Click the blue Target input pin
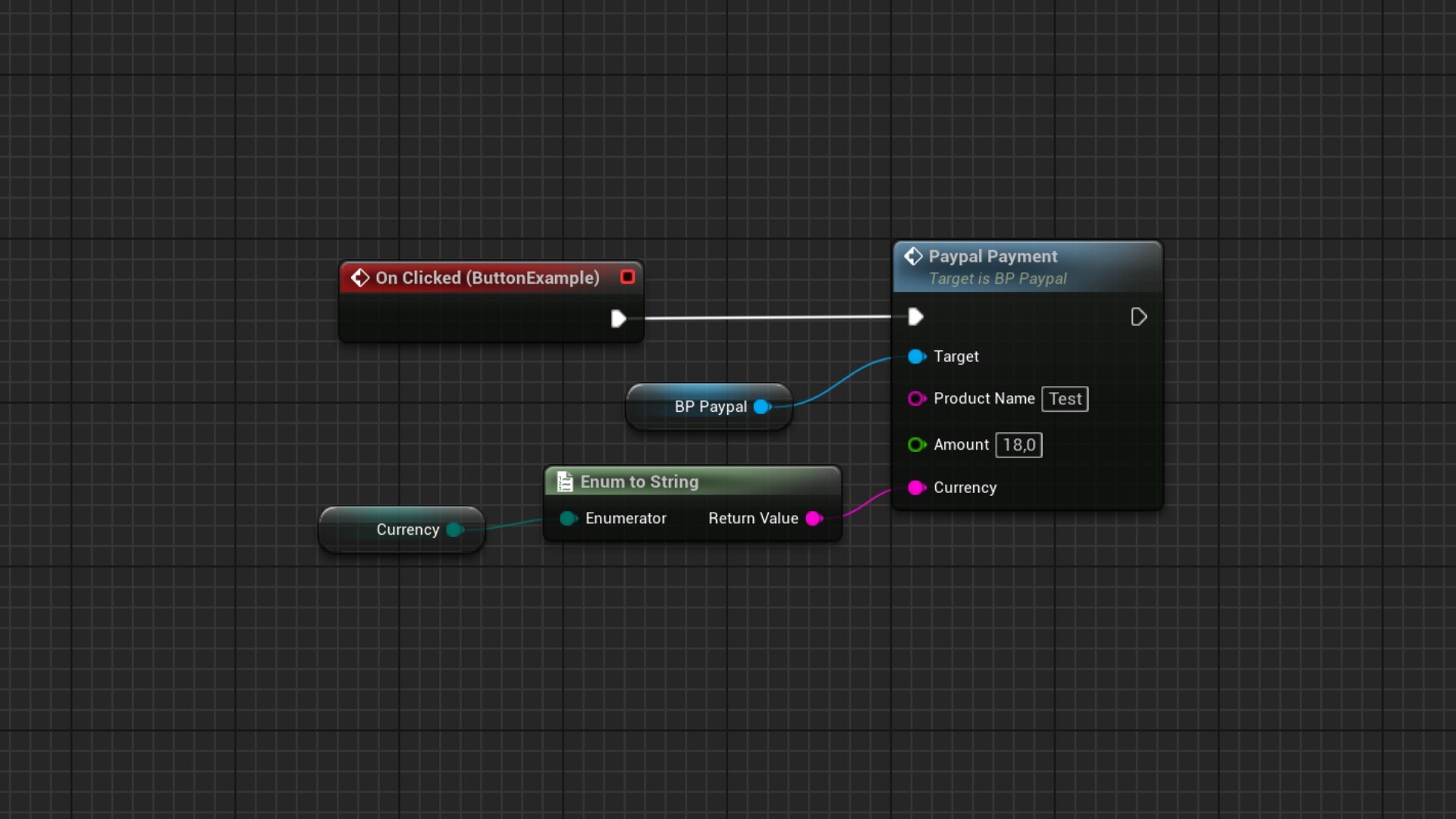Screen dimensions: 1456x819 [x=916, y=356]
